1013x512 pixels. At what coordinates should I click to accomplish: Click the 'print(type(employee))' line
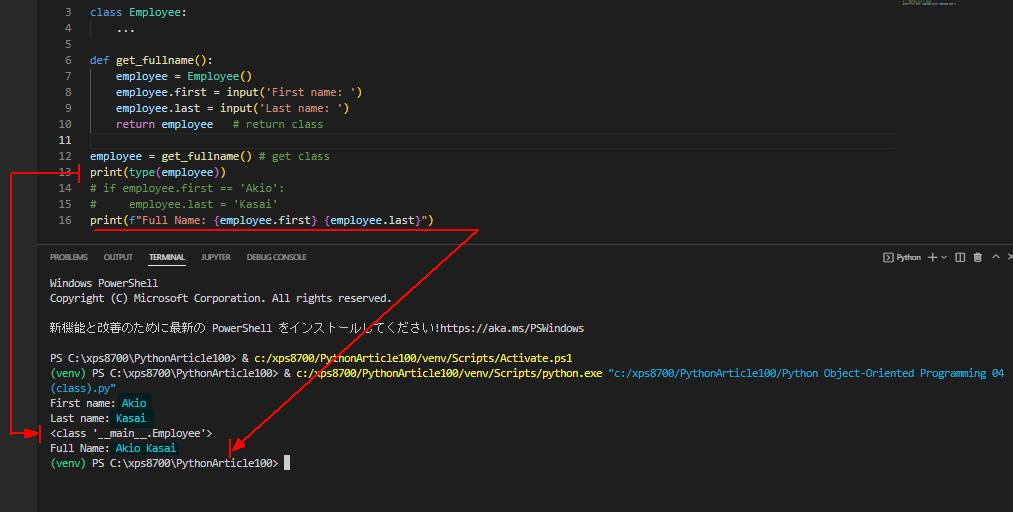click(158, 172)
